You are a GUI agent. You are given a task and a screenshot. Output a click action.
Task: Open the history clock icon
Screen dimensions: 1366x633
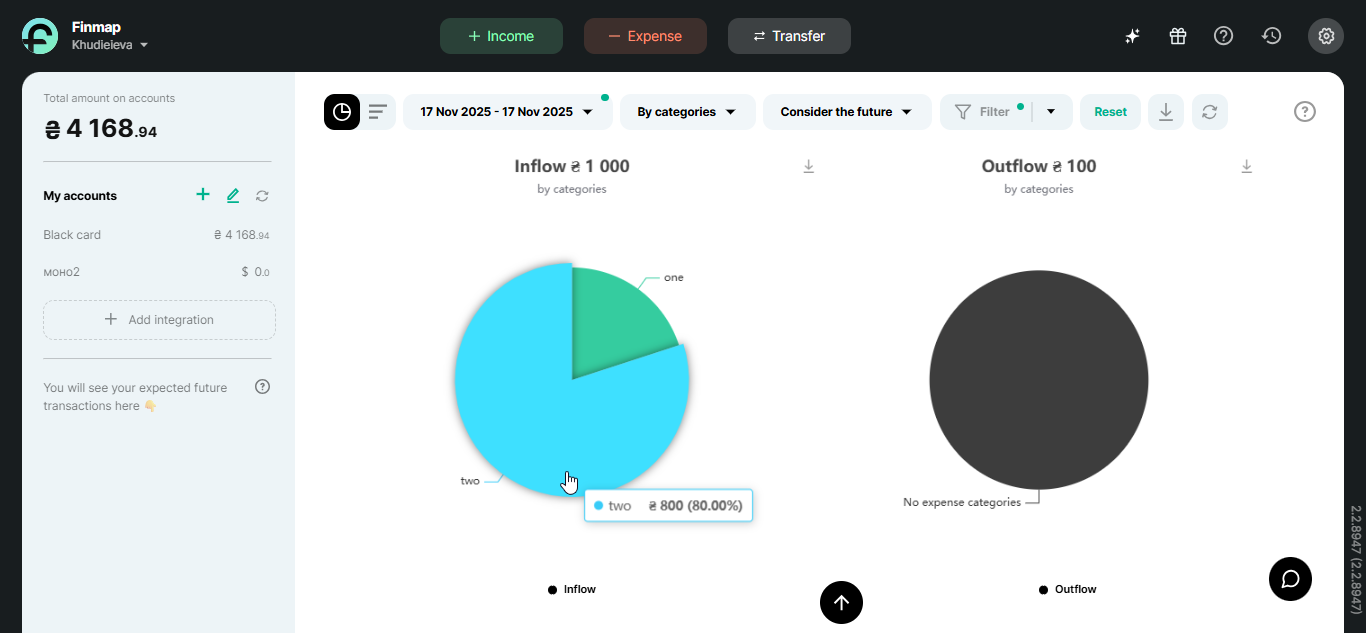(x=1271, y=36)
